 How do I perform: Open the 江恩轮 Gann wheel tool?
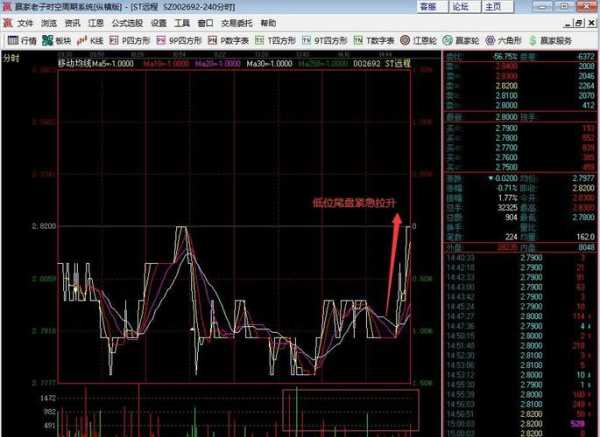point(423,41)
